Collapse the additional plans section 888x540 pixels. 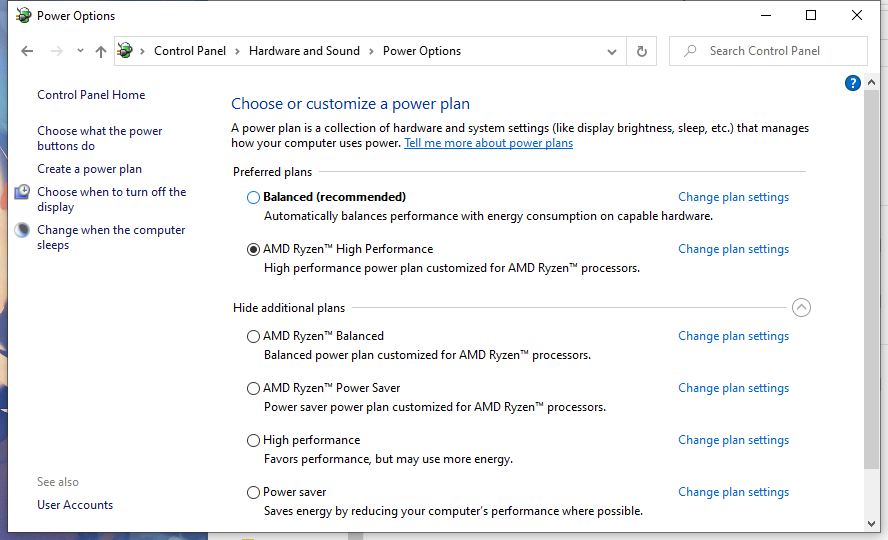(801, 308)
